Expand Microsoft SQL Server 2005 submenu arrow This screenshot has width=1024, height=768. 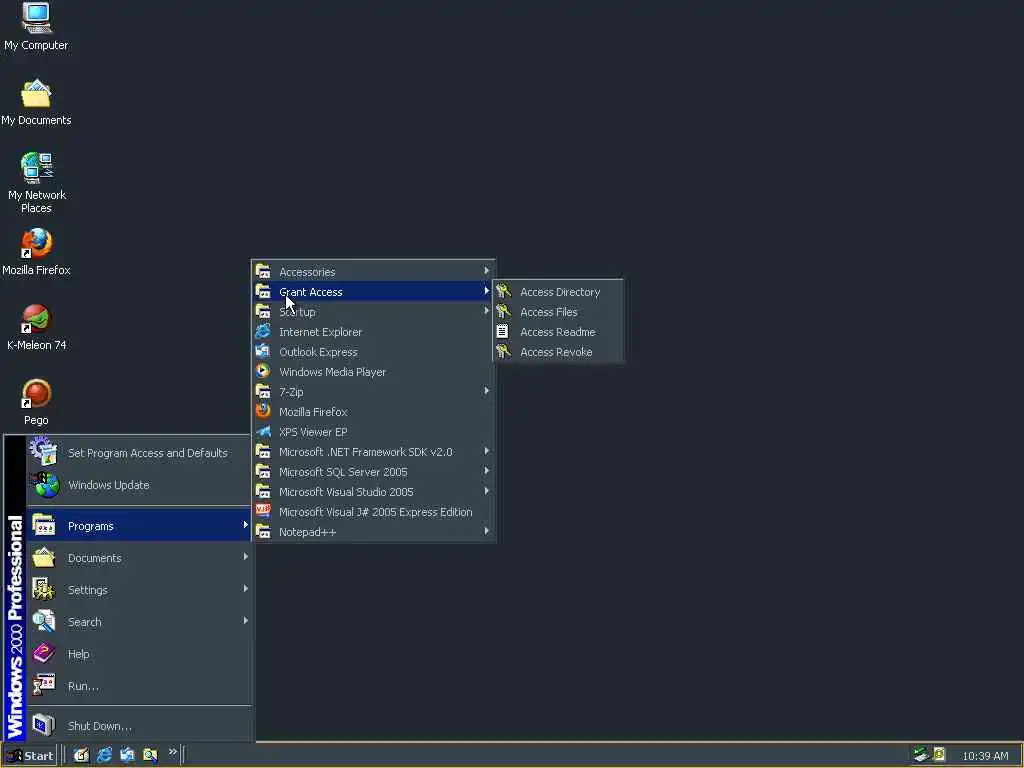487,471
